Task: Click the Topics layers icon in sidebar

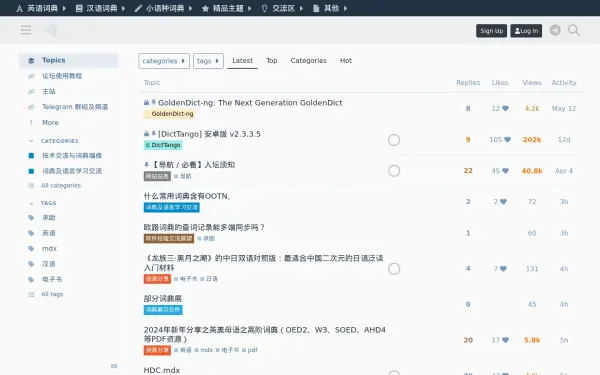Action: pyautogui.click(x=31, y=60)
